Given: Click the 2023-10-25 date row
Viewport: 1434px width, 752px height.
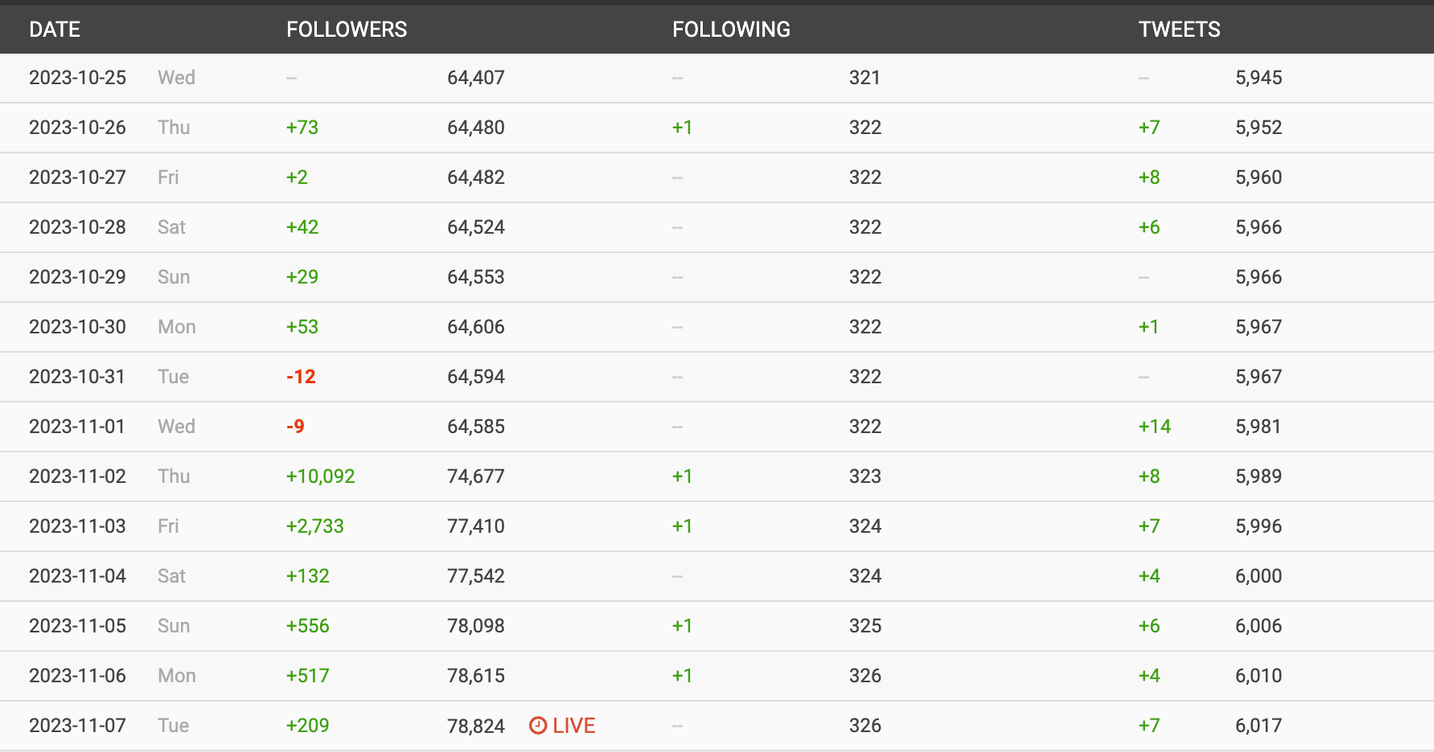Looking at the screenshot, I should click(x=717, y=78).
